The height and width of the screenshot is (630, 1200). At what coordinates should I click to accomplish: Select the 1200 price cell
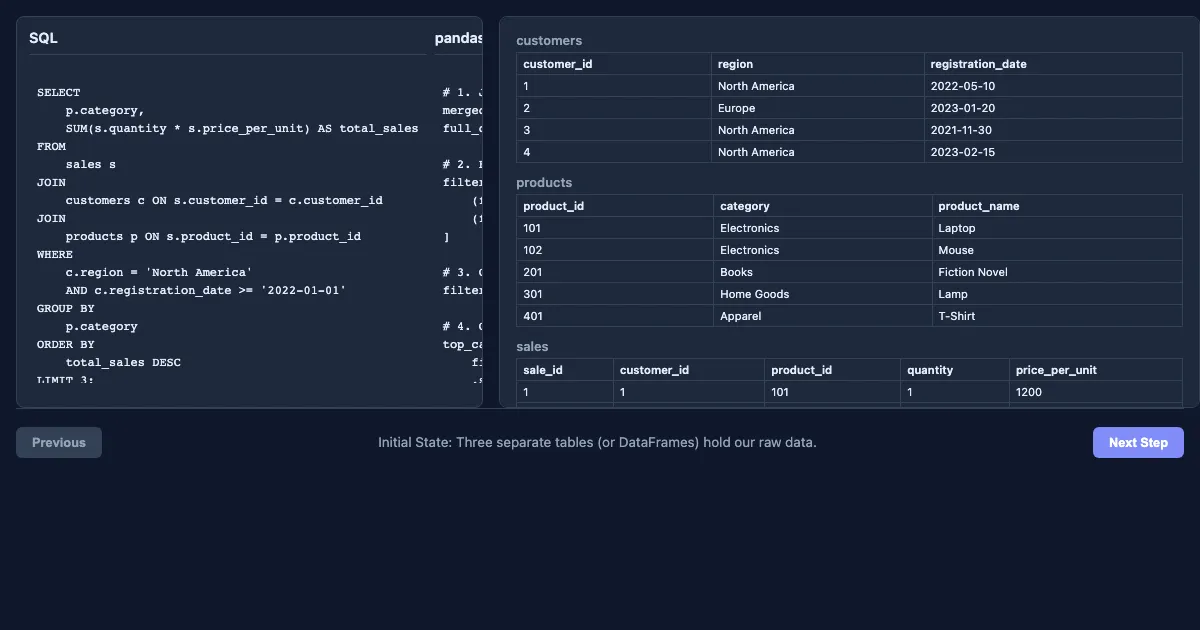click(1096, 392)
